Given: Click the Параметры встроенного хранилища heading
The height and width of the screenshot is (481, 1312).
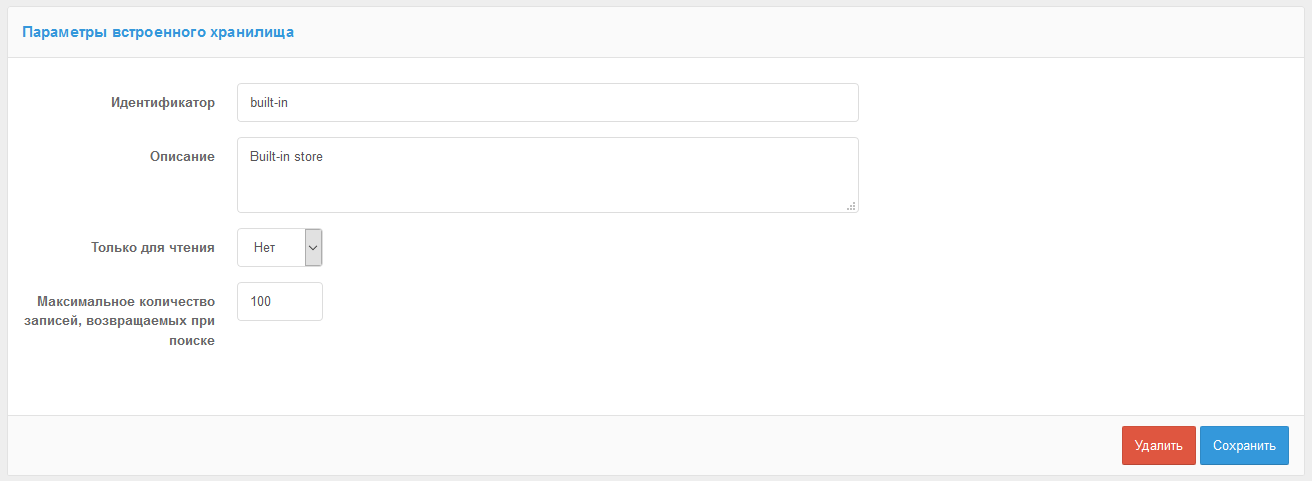Looking at the screenshot, I should [x=158, y=32].
